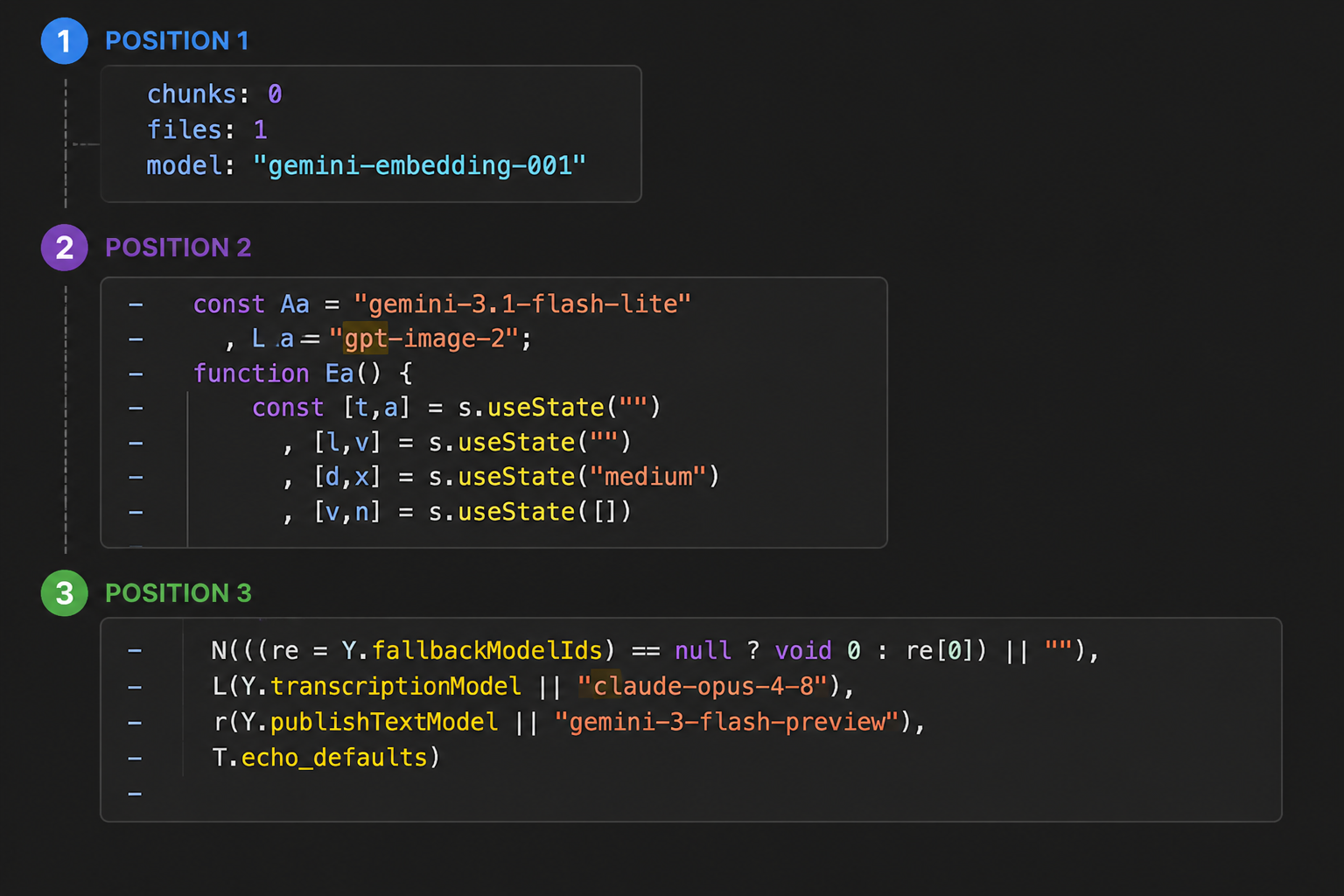Click the "claude-opus-4-8" string literal
The height and width of the screenshot is (896, 1344).
pyautogui.click(x=703, y=686)
